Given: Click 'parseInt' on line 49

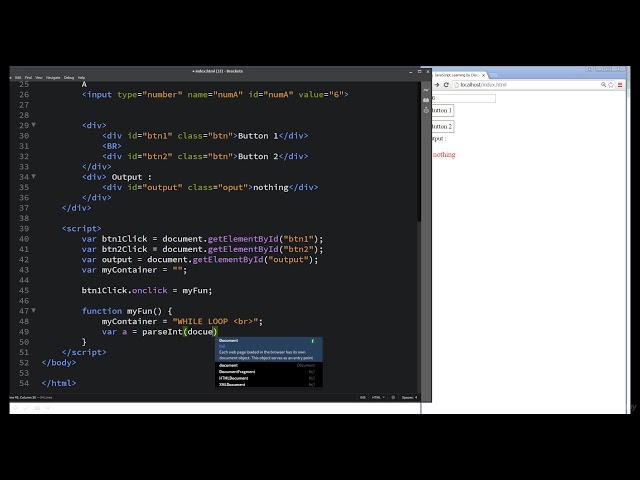Looking at the screenshot, I should (162, 331).
